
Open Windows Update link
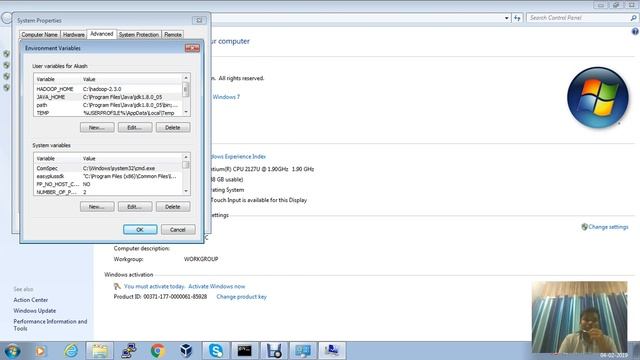(x=35, y=311)
